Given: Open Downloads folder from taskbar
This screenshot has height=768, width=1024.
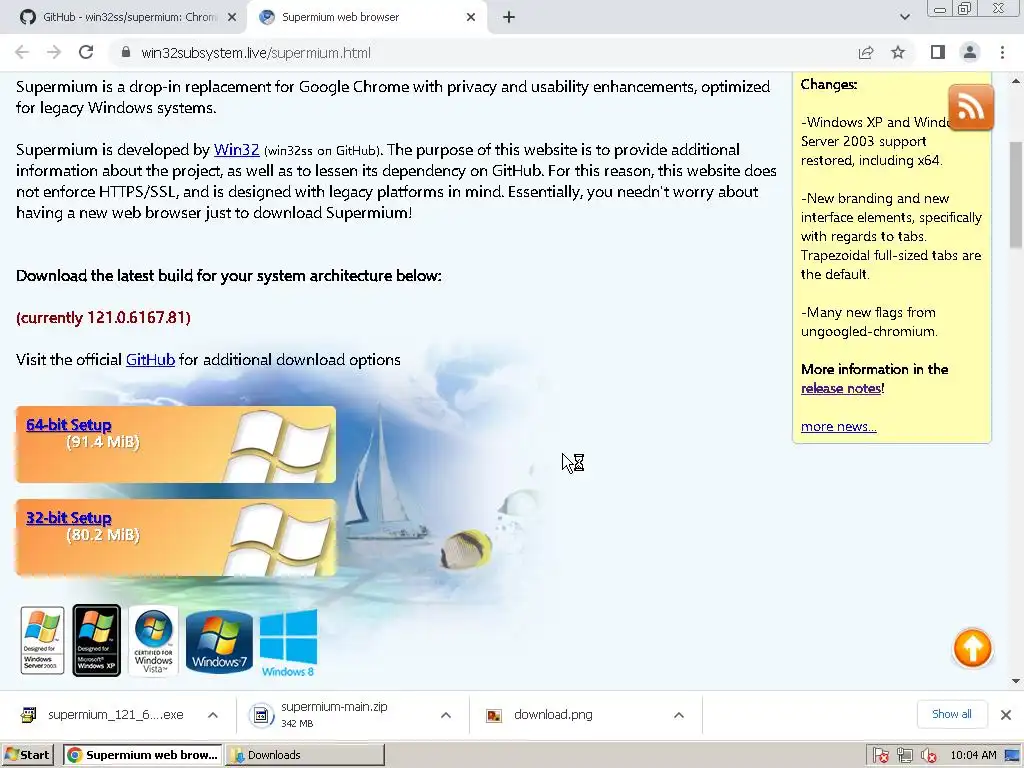Looking at the screenshot, I should click(305, 755).
